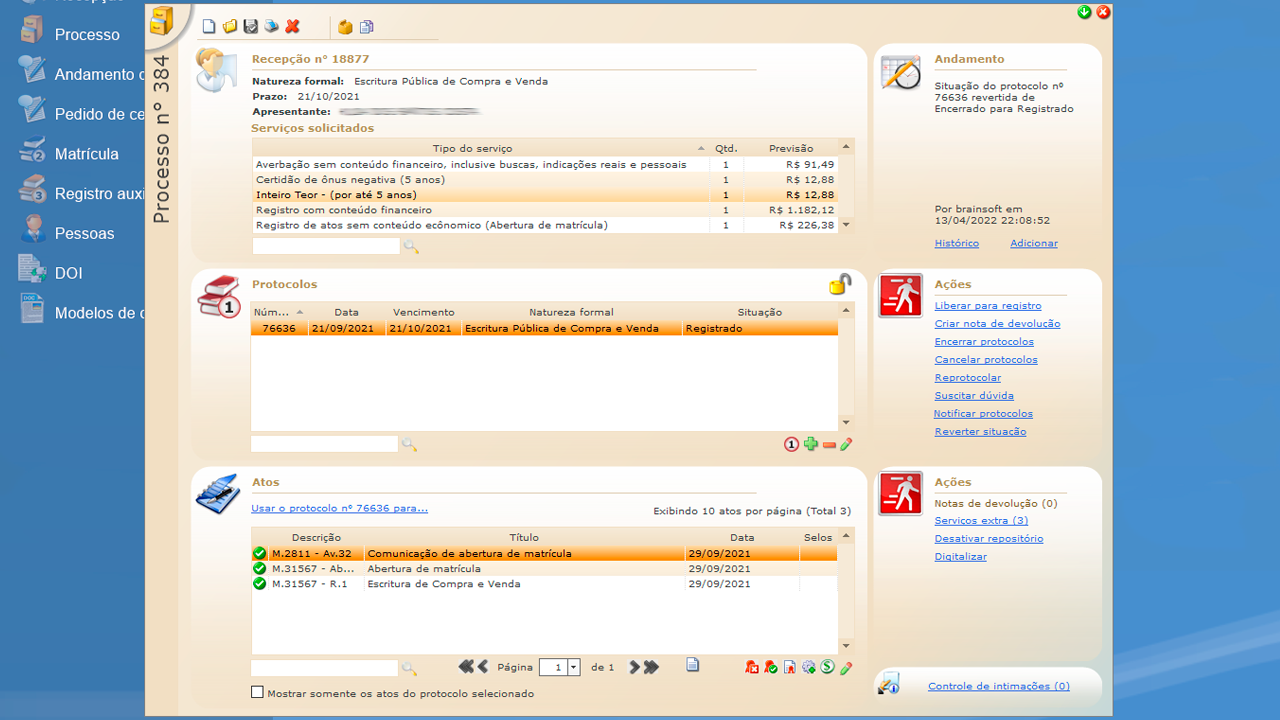The width and height of the screenshot is (1280, 720).
Task: Open Matrícula in the left sidebar
Action: pos(87,154)
